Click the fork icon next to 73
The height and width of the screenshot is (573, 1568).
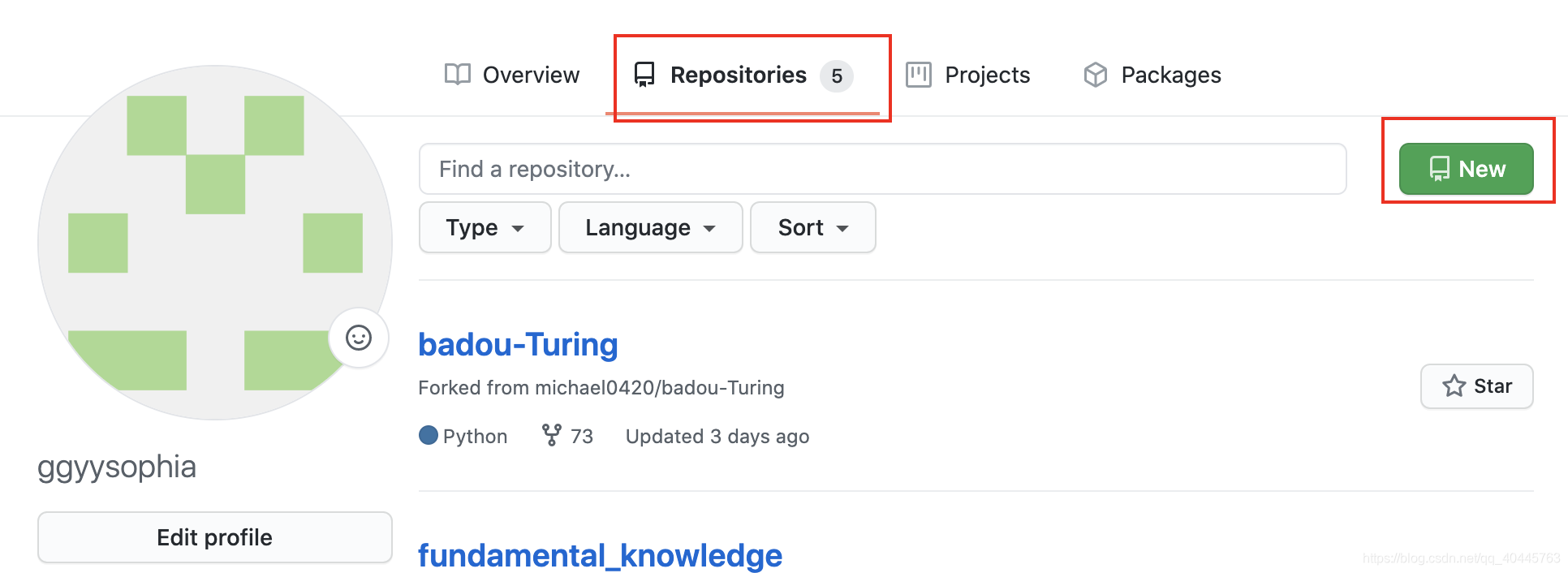552,436
